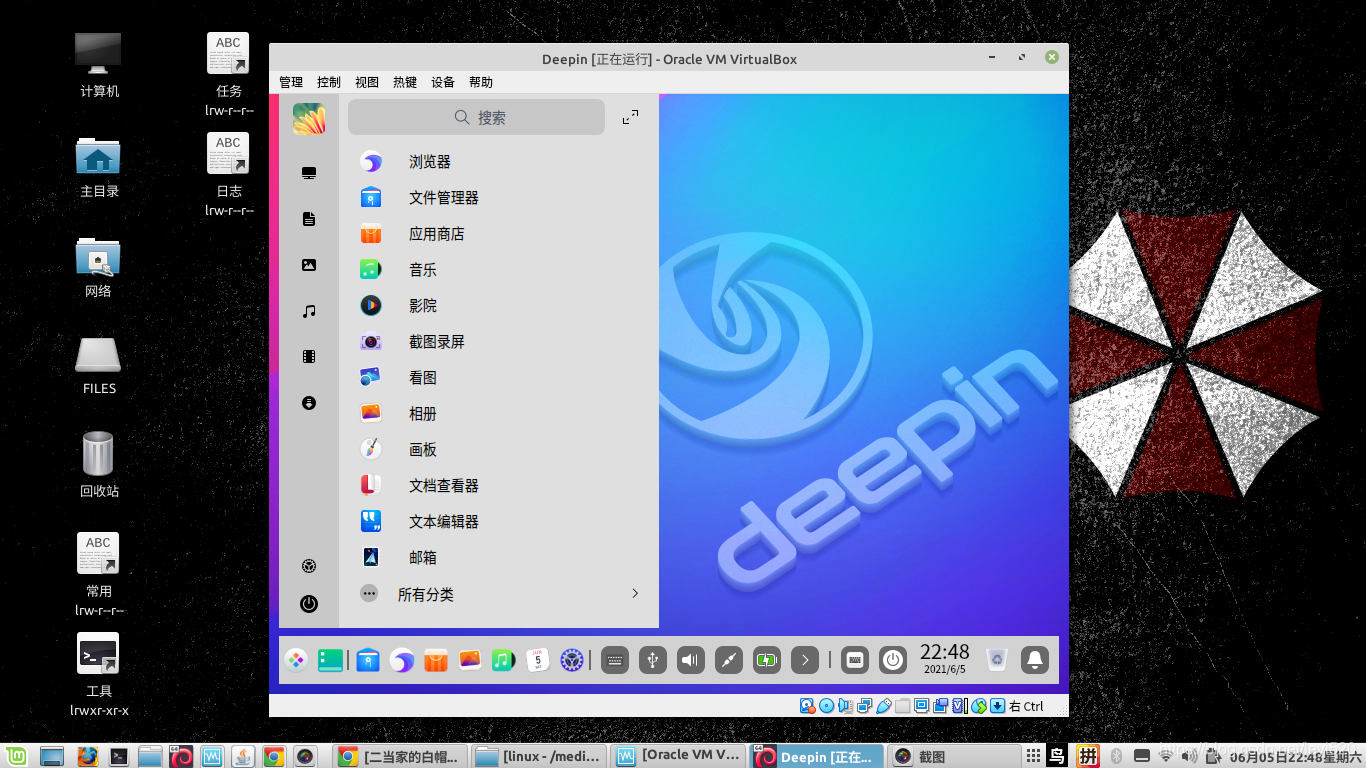Open 浏览器 (Browser) from the launcher list
1366x768 pixels.
[x=499, y=162]
